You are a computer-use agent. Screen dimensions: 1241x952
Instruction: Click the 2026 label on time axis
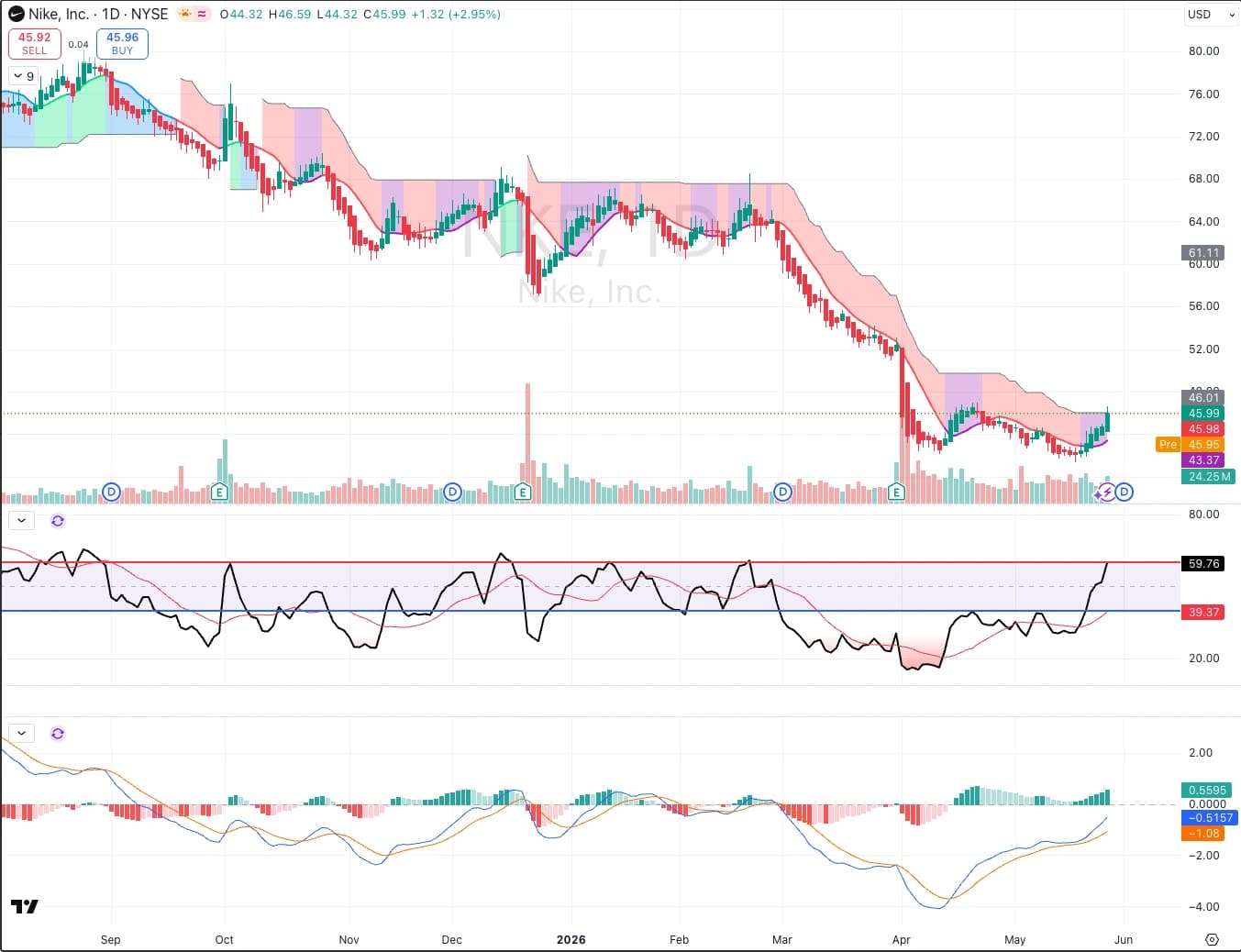pos(571,940)
